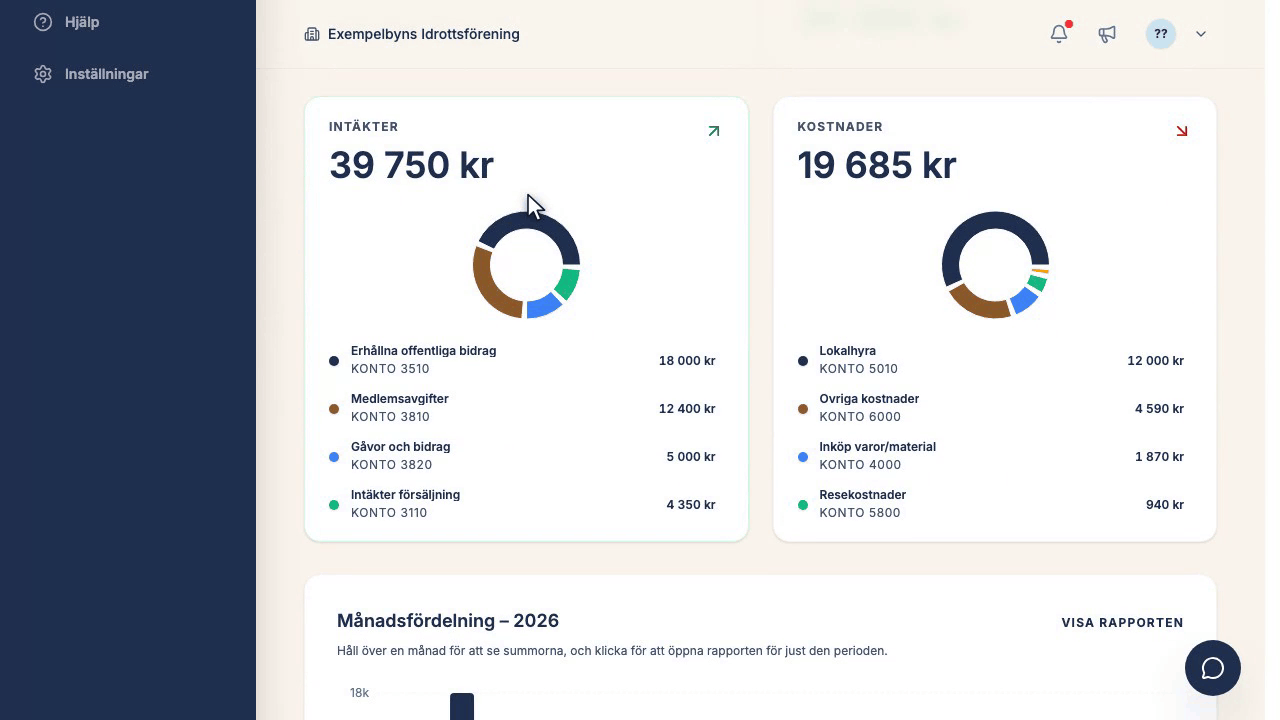The height and width of the screenshot is (720, 1280).
Task: Open the notifications bell
Action: 1059,34
